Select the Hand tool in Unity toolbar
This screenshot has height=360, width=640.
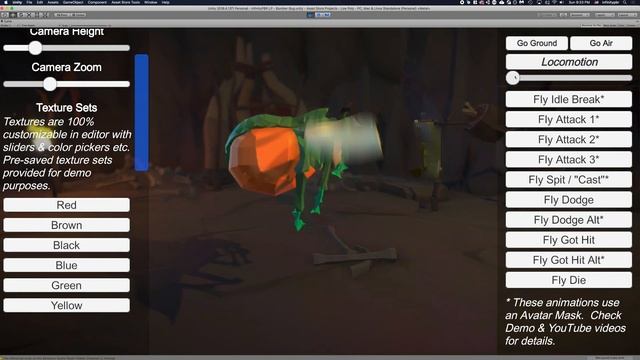5,15
